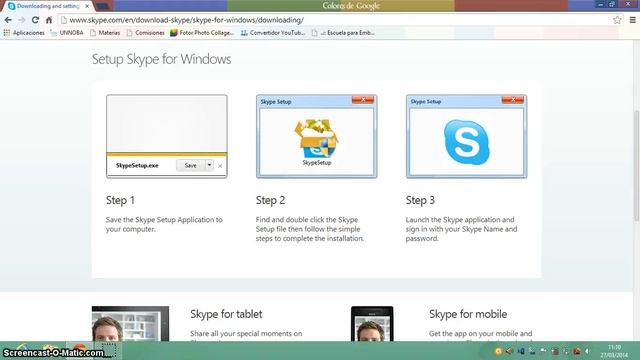640x360 pixels.
Task: Click the Step 3 heading
Action: 420,200
